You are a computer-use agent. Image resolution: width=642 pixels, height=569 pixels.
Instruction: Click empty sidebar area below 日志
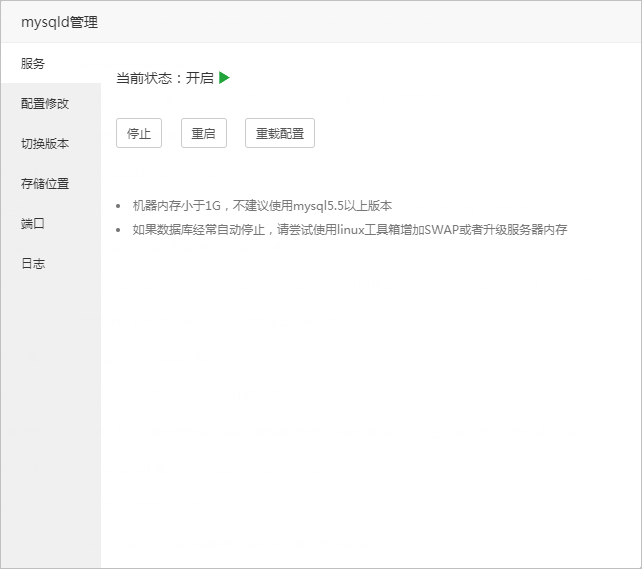tap(50, 420)
